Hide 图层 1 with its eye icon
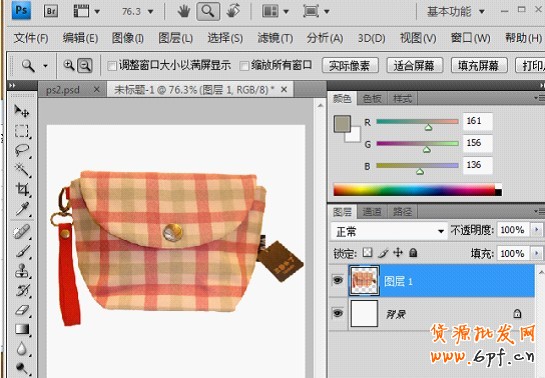Screen dimensions: 545x378 (x=338, y=280)
